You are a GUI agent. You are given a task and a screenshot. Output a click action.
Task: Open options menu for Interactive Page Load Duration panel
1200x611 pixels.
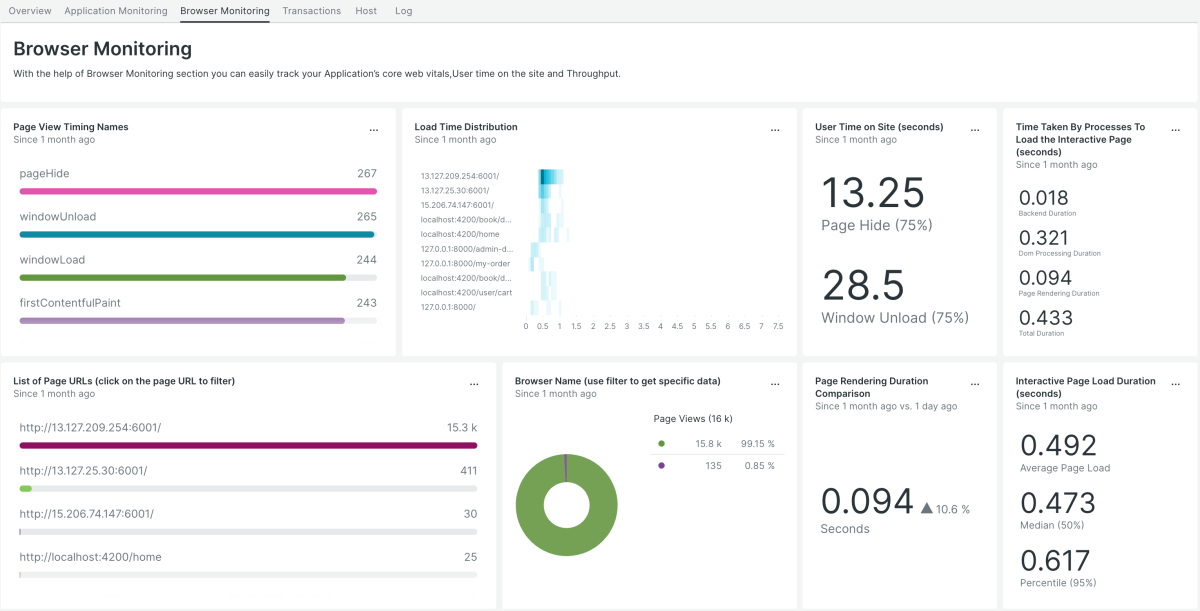pyautogui.click(x=1175, y=383)
